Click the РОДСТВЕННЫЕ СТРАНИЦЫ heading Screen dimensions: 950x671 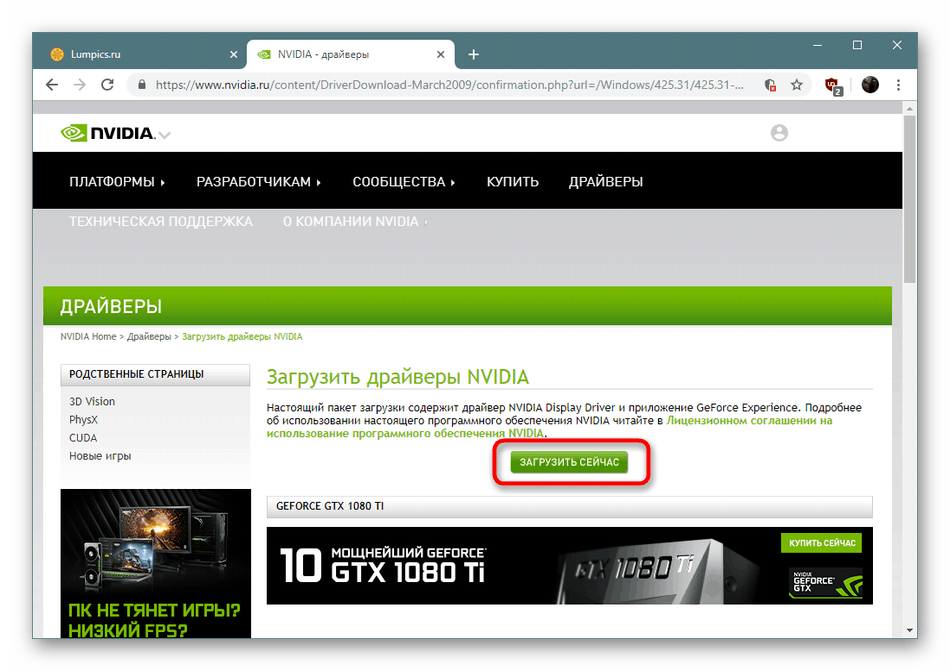click(x=155, y=374)
